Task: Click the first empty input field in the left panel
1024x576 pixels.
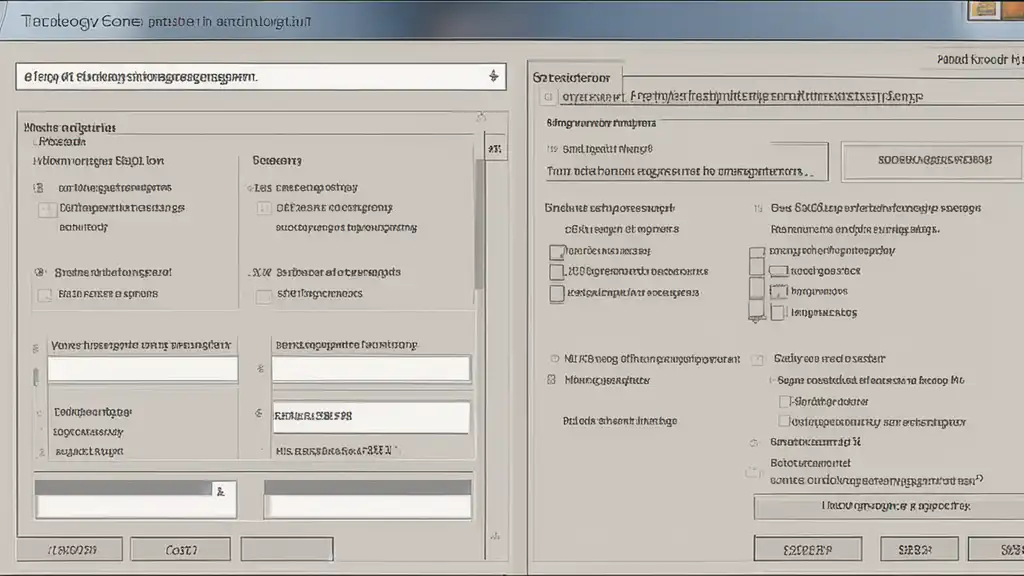Action: click(143, 368)
